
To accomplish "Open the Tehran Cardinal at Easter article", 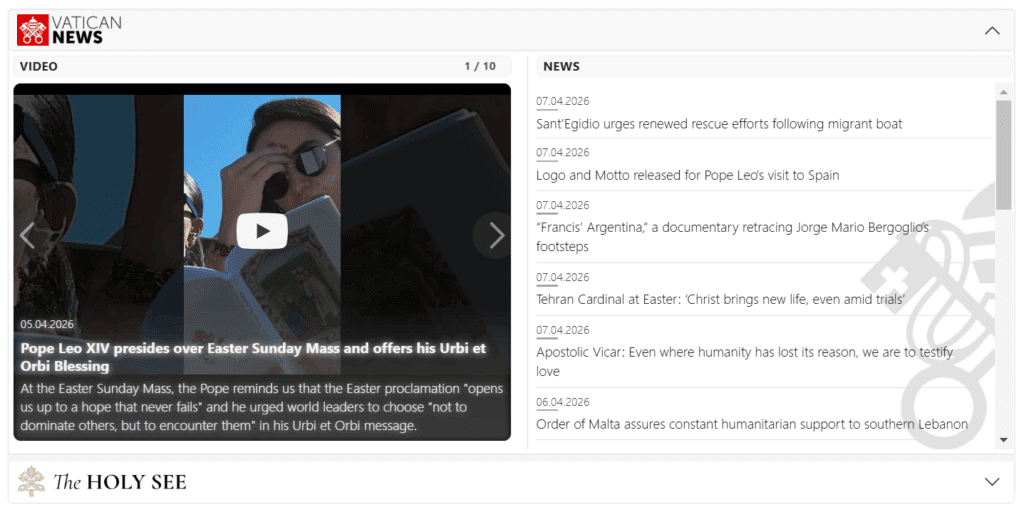I will [x=720, y=300].
